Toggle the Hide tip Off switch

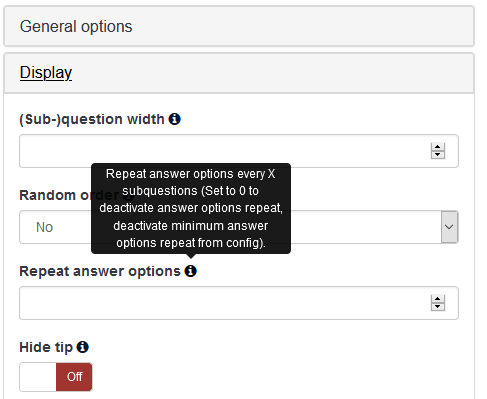pyautogui.click(x=74, y=377)
